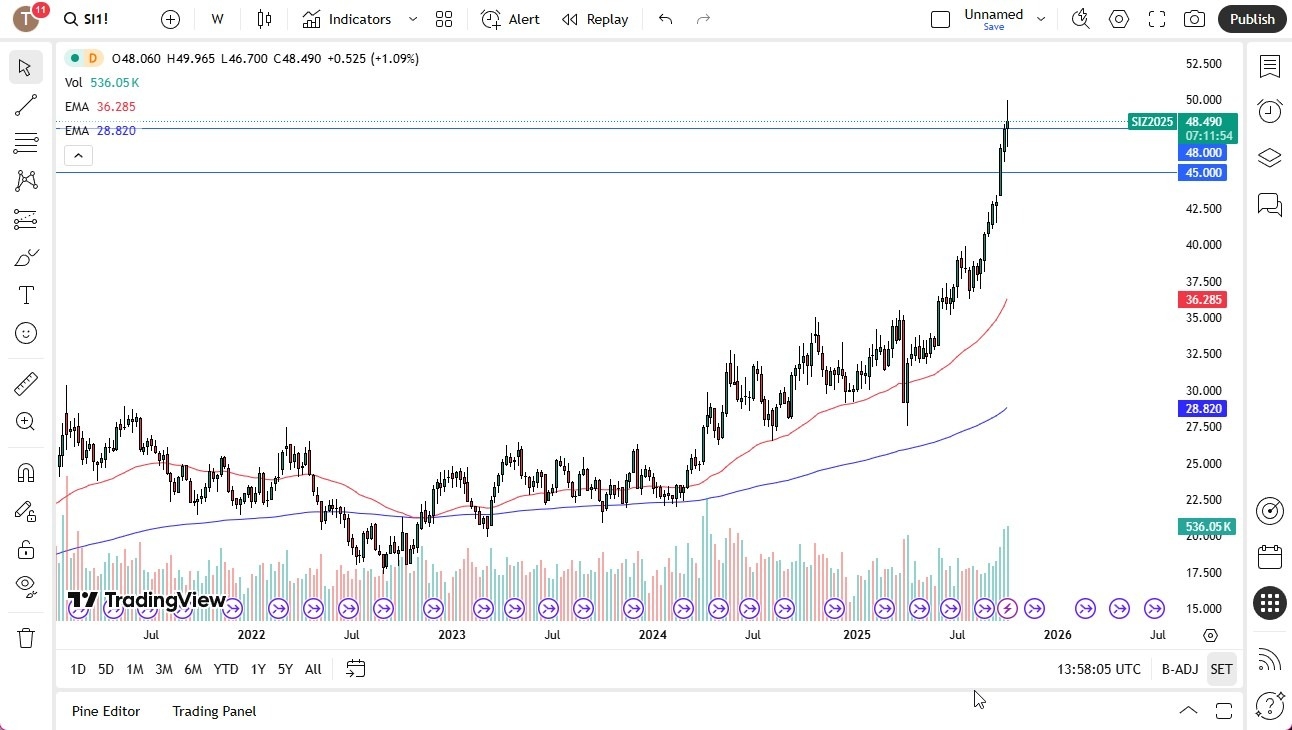Open the Alerts panel clock icon
Viewport: 1292px width, 730px height.
[1269, 111]
